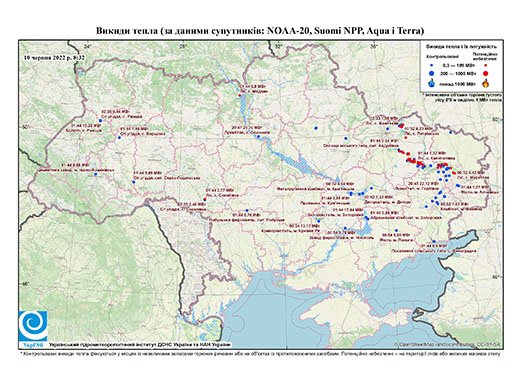The image size is (520, 368).
Task: Click the blue marker labeled 5.69 MW
Action: (134, 182)
